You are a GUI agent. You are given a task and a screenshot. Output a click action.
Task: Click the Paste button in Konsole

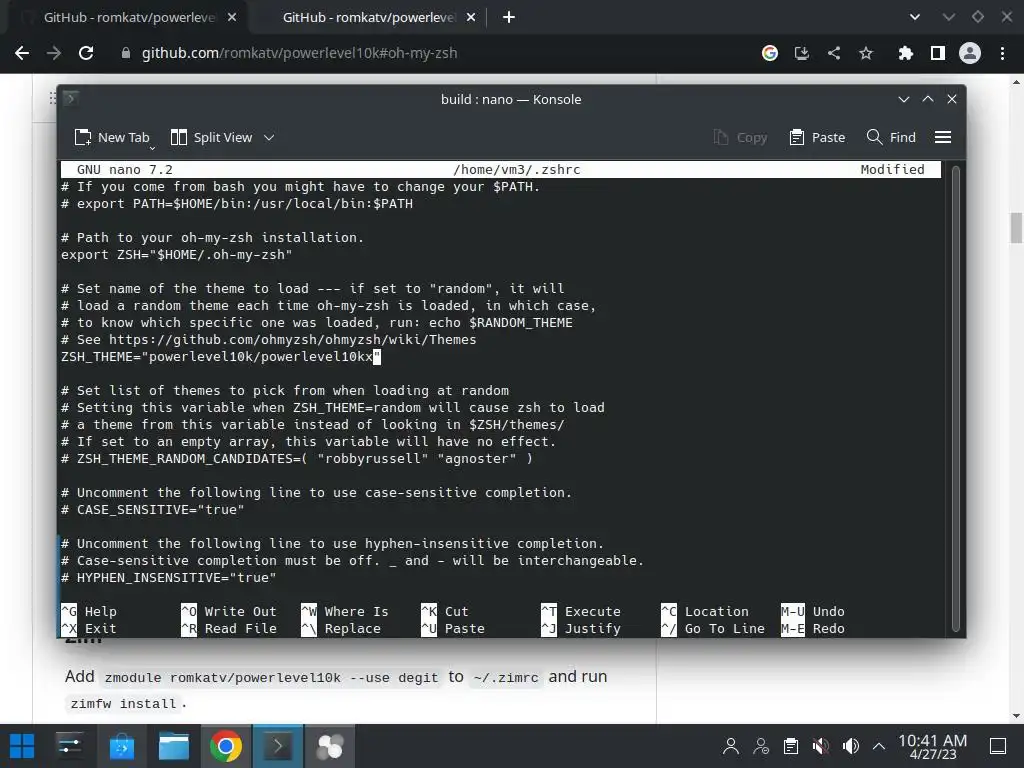tap(817, 137)
